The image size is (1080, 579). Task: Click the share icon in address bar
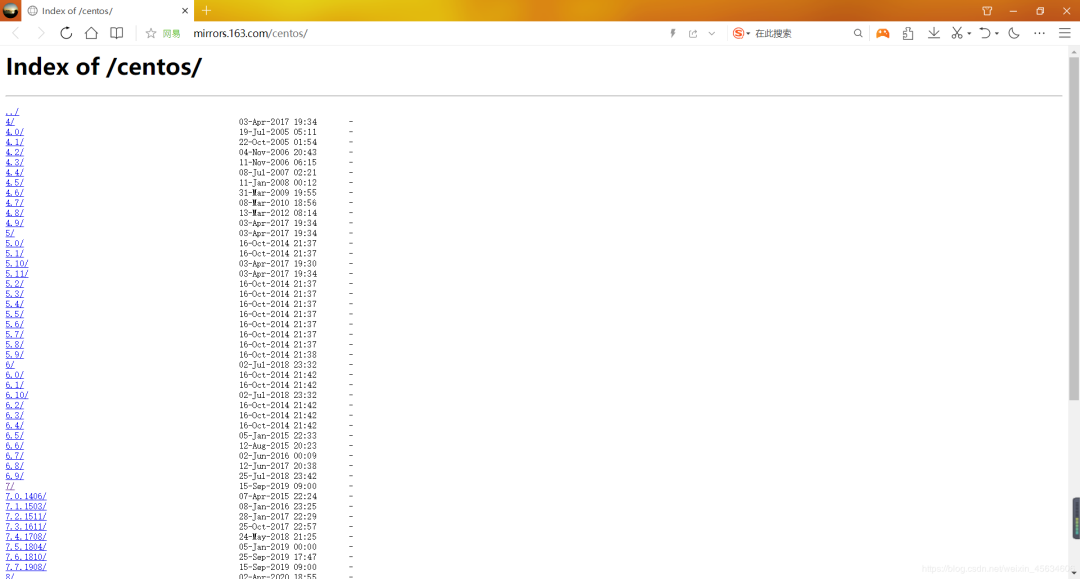tap(693, 33)
